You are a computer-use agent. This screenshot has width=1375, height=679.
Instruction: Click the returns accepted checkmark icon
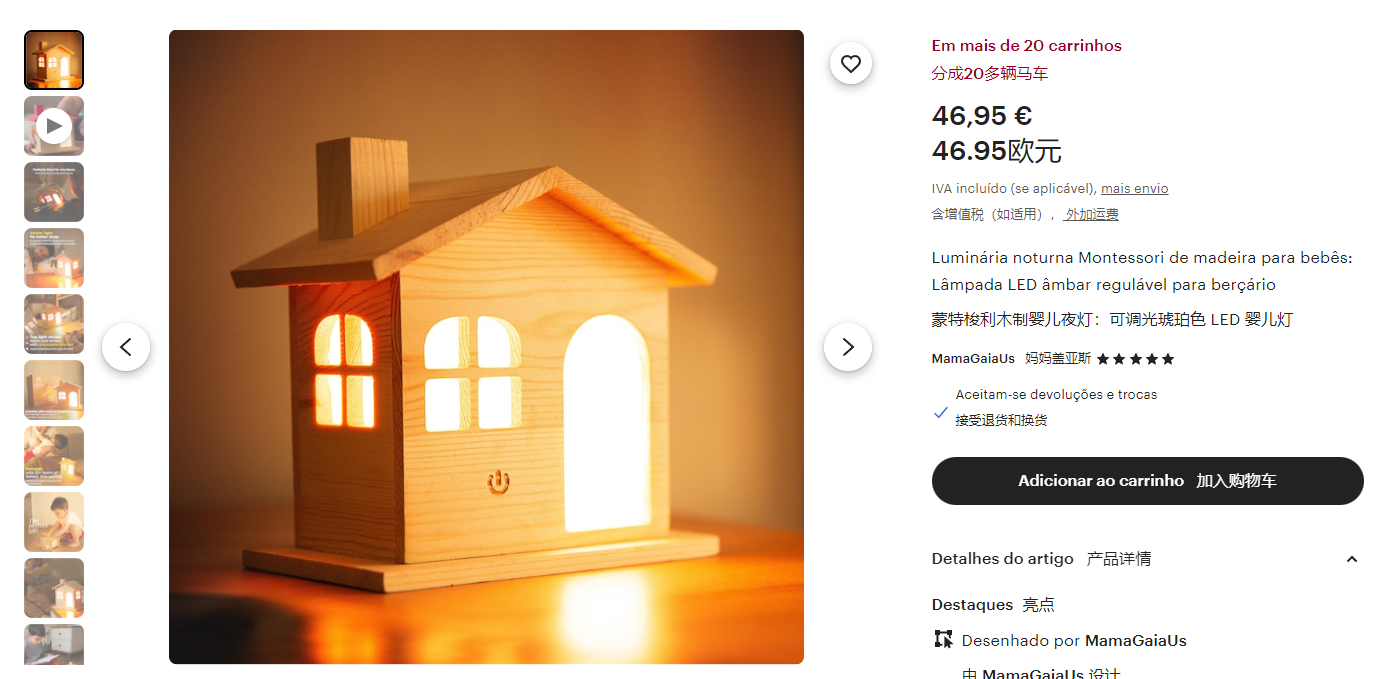coord(940,412)
